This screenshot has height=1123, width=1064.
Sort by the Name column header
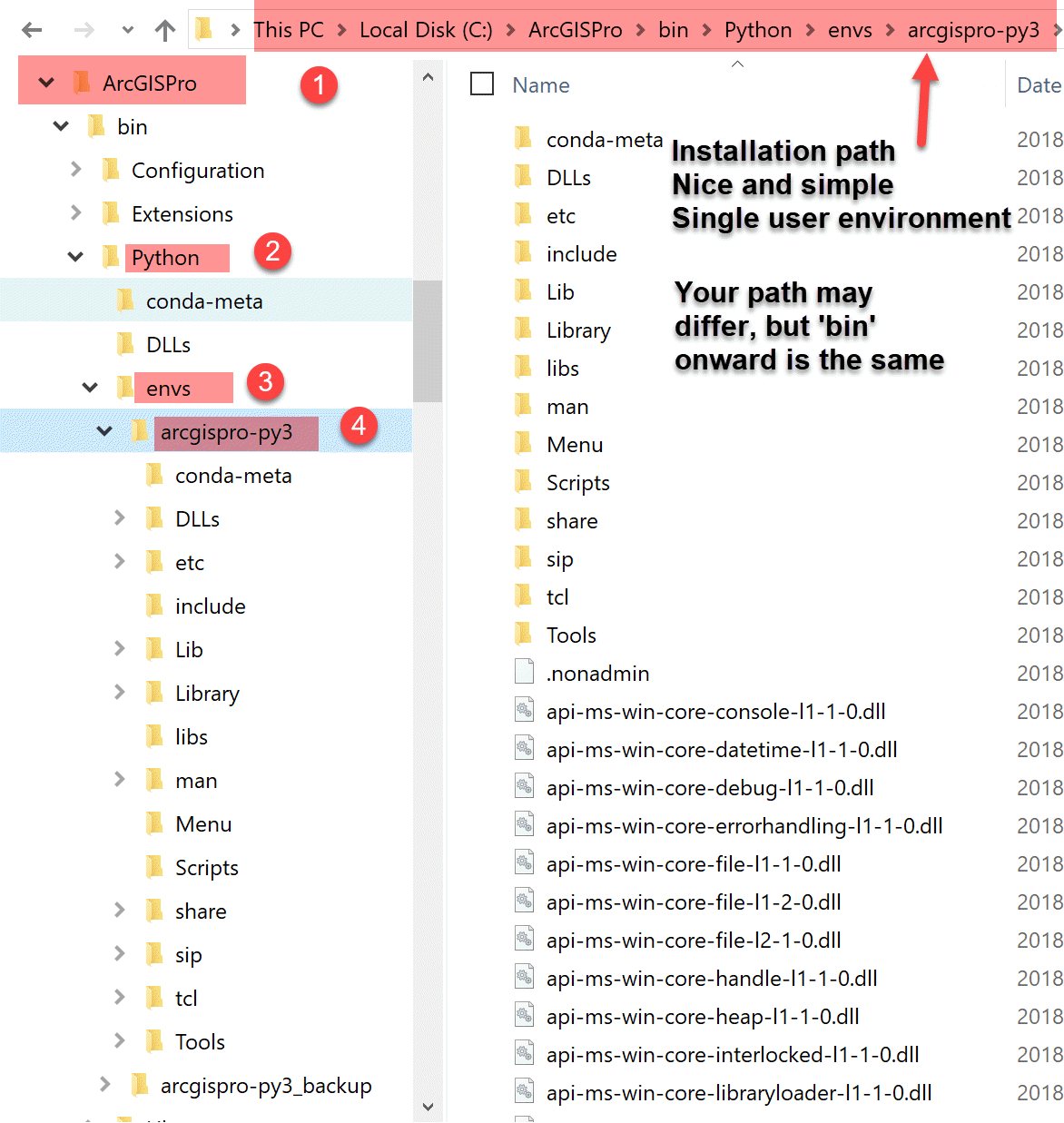(x=541, y=85)
